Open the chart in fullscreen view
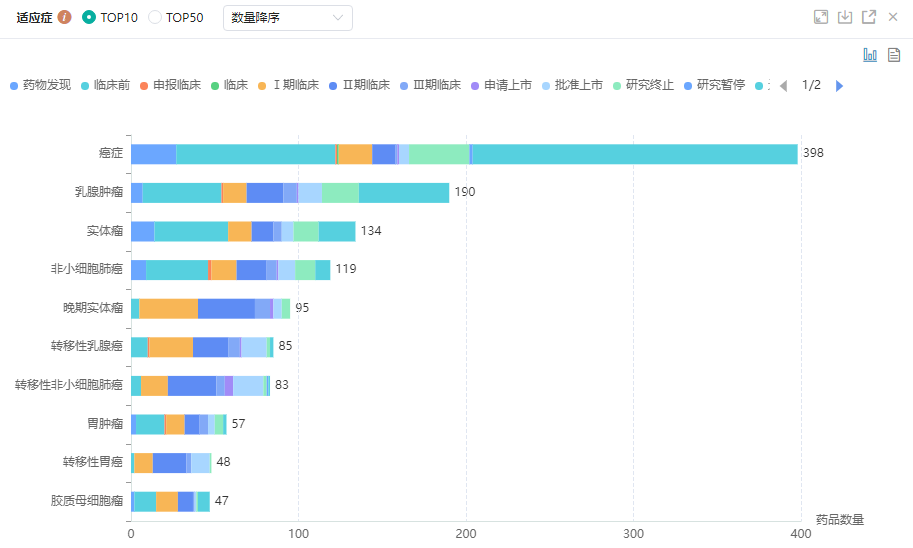The width and height of the screenshot is (913, 548). [821, 17]
